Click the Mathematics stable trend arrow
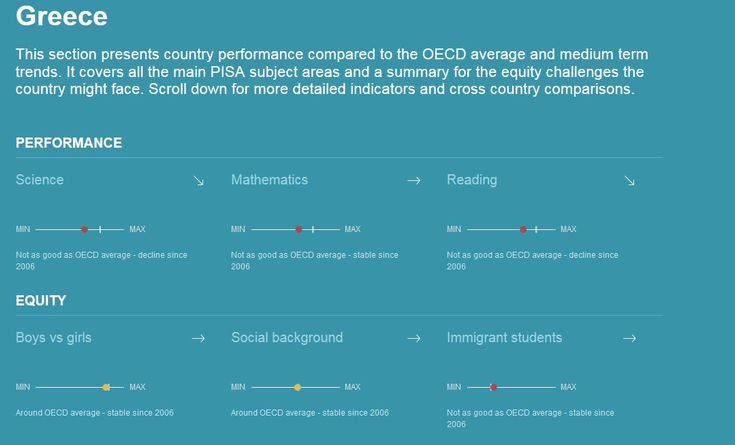735x445 pixels. click(x=414, y=181)
